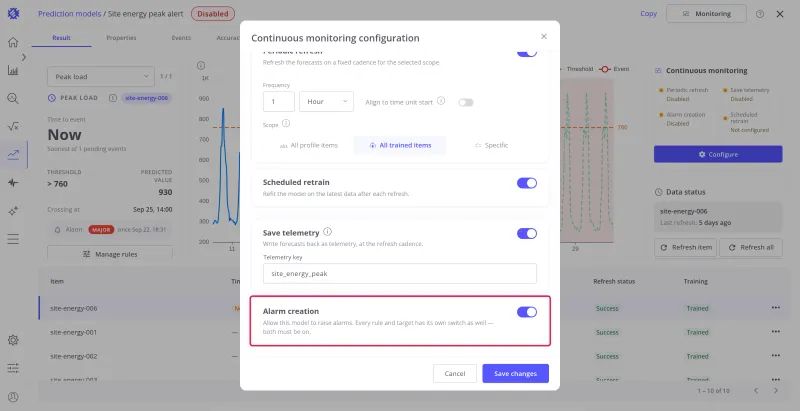Click the Refresh status column header
Screen dimensions: 800x411
point(614,281)
